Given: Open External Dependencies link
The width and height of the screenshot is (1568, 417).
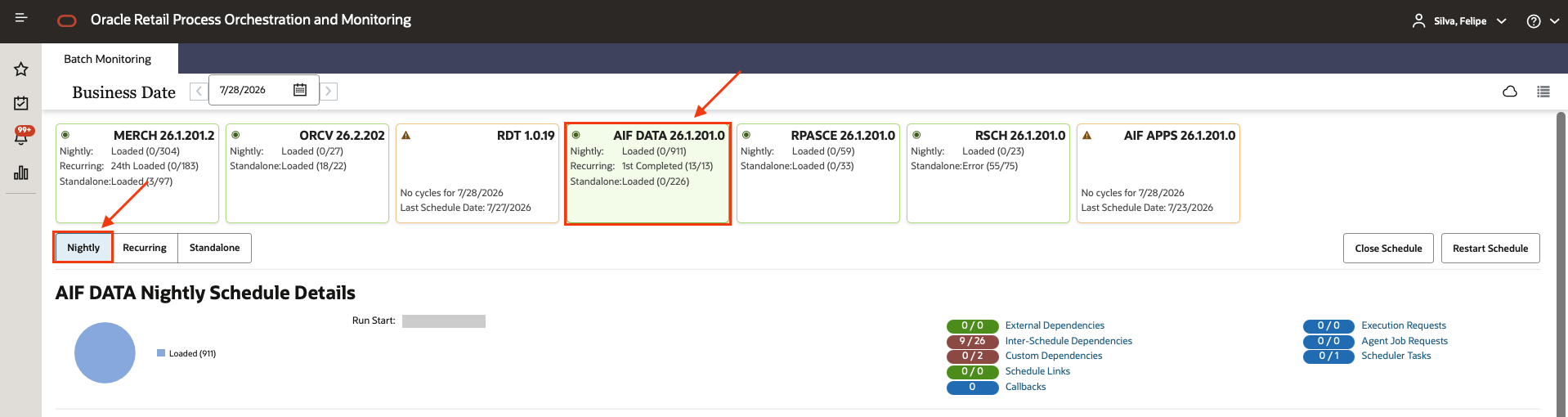Looking at the screenshot, I should [1055, 325].
